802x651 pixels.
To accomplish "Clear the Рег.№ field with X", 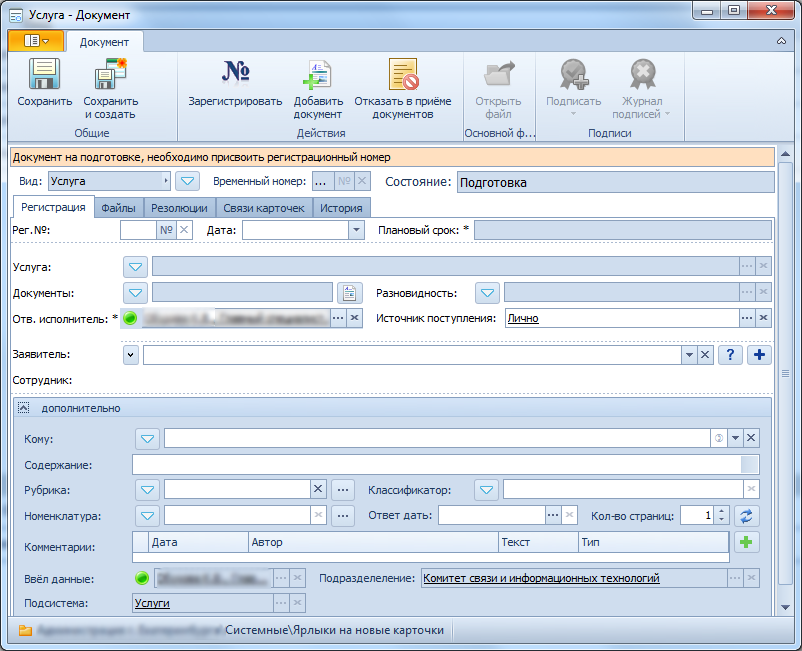I will click(184, 230).
